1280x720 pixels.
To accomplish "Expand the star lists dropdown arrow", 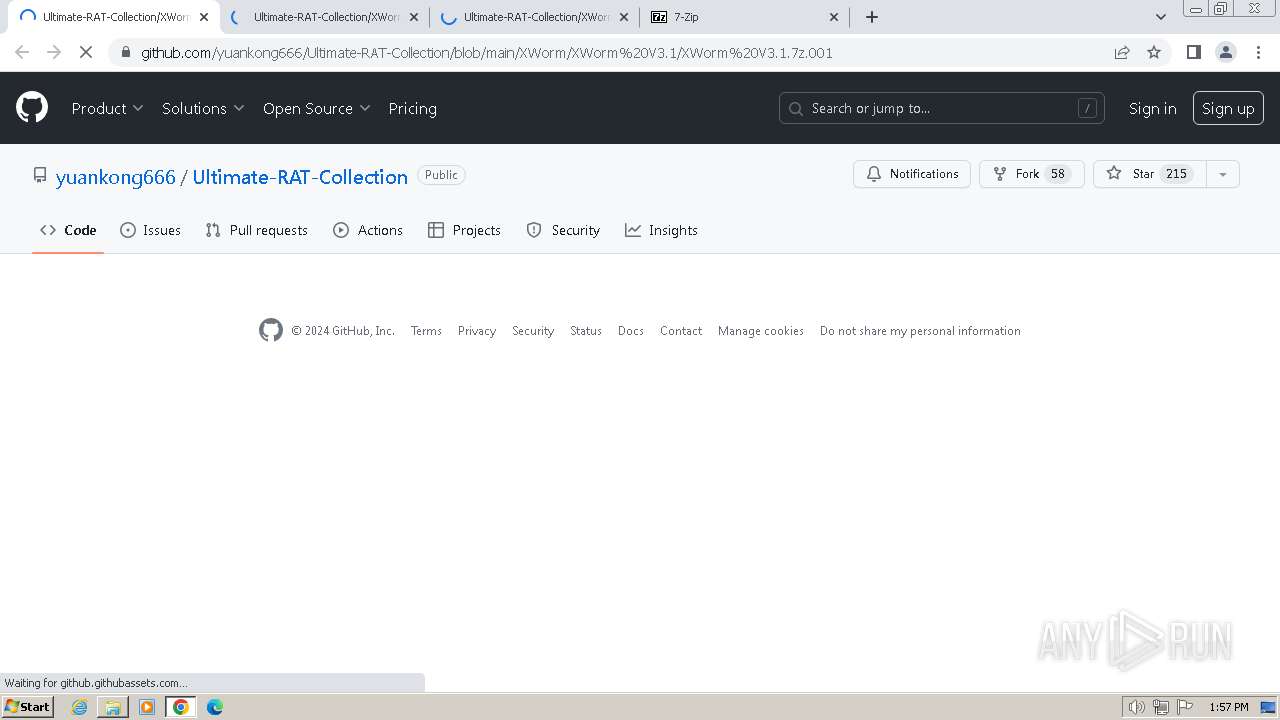I will coord(1223,174).
